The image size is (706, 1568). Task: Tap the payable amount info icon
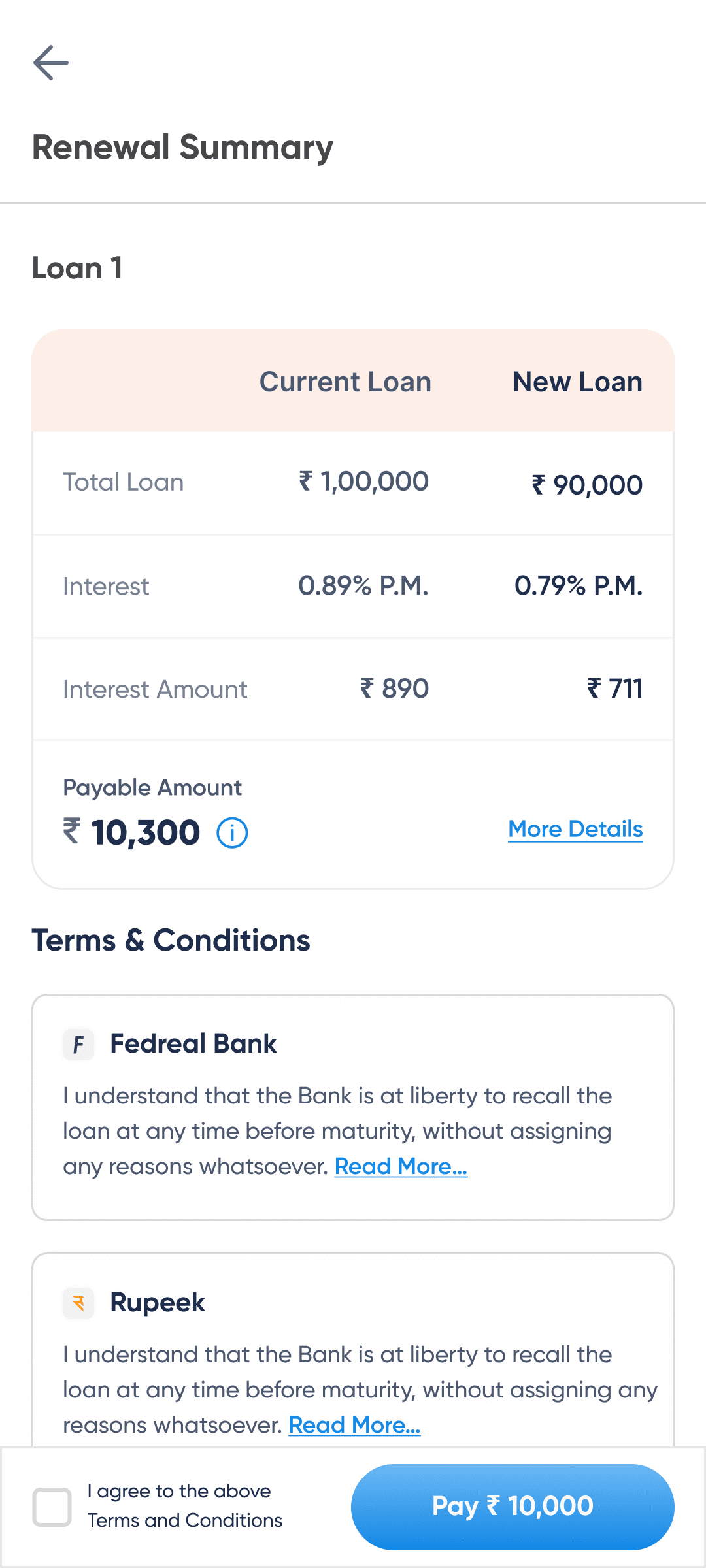click(232, 833)
